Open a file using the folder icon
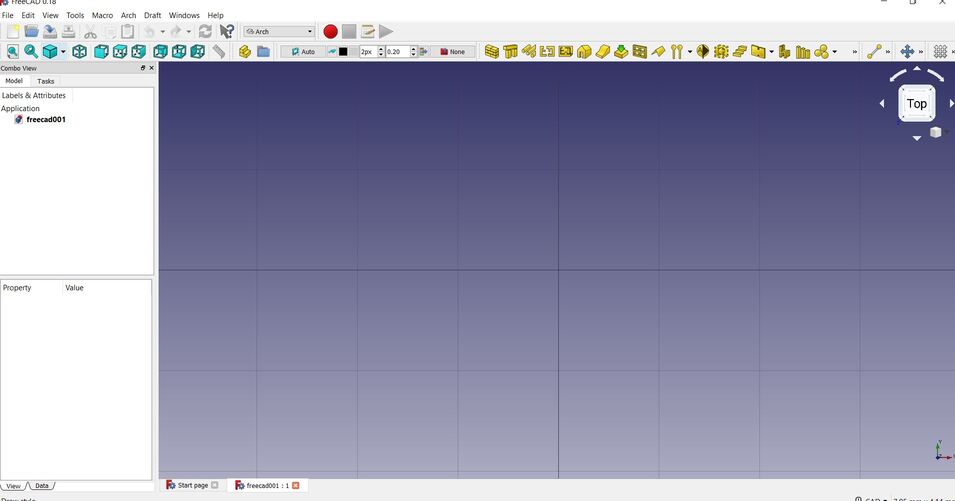955x501 pixels. point(32,32)
